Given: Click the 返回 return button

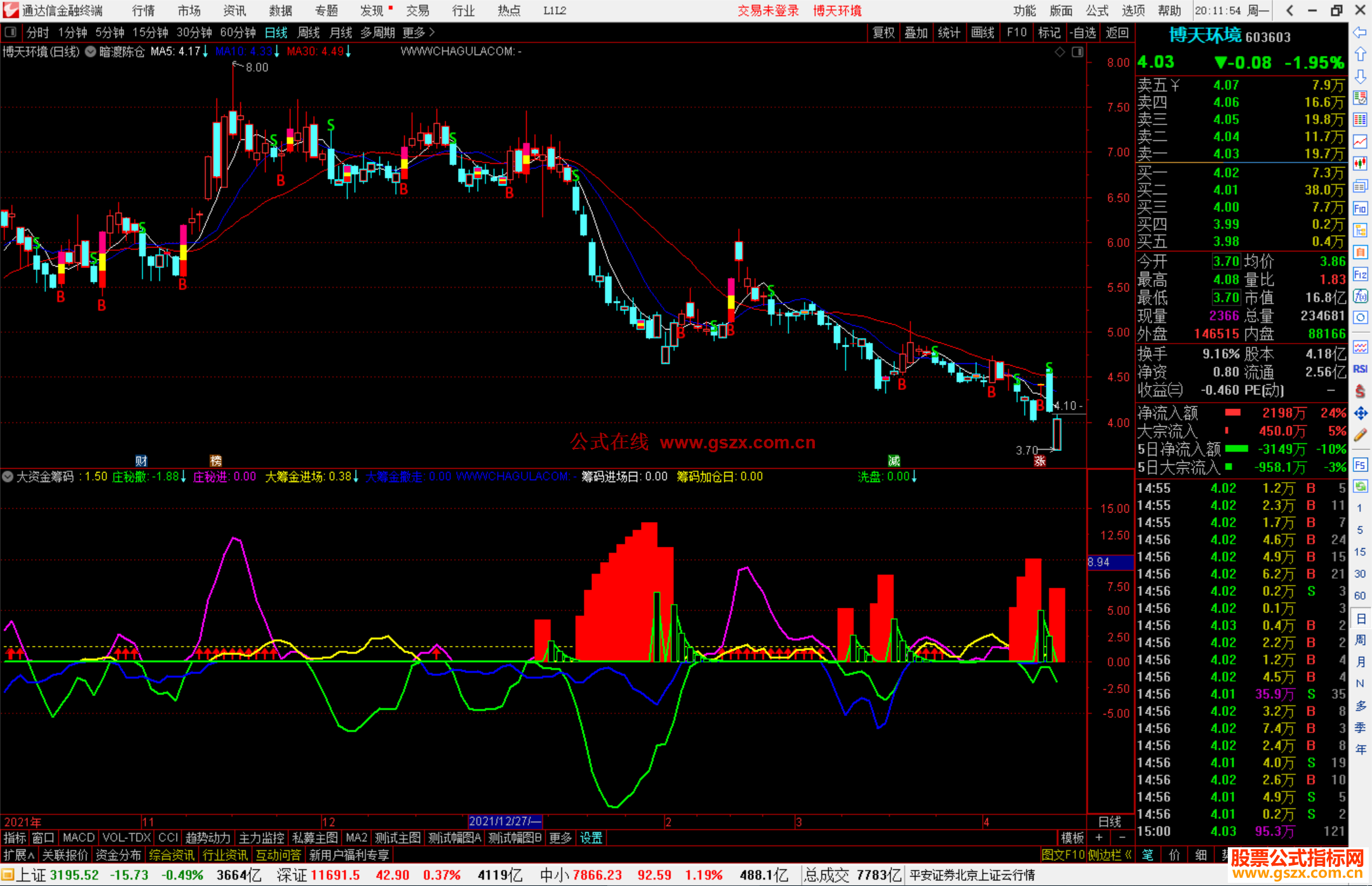Looking at the screenshot, I should point(1117,32).
